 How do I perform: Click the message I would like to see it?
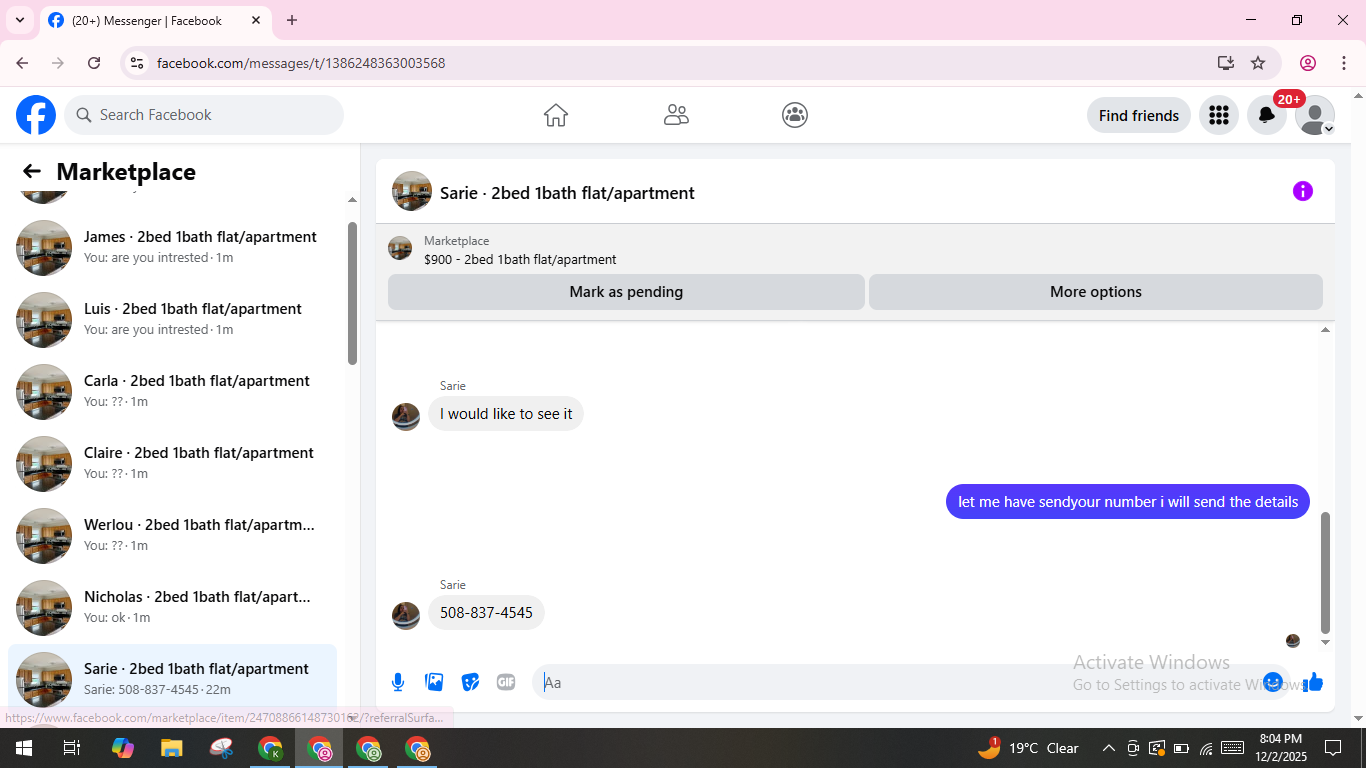click(x=506, y=414)
